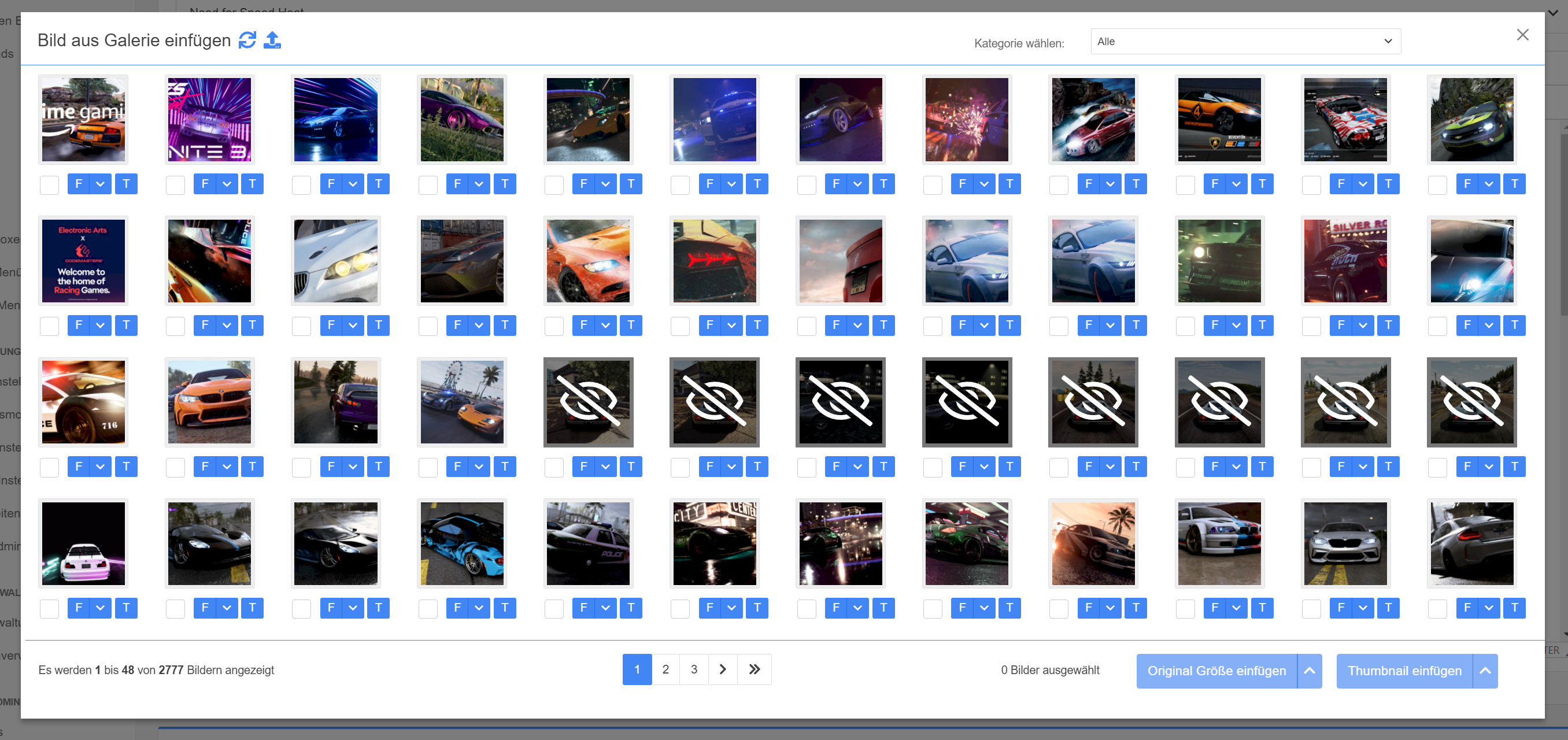This screenshot has width=1568, height=740.
Task: Open arrow menu beside Thumbnail einfügen
Action: click(1485, 671)
